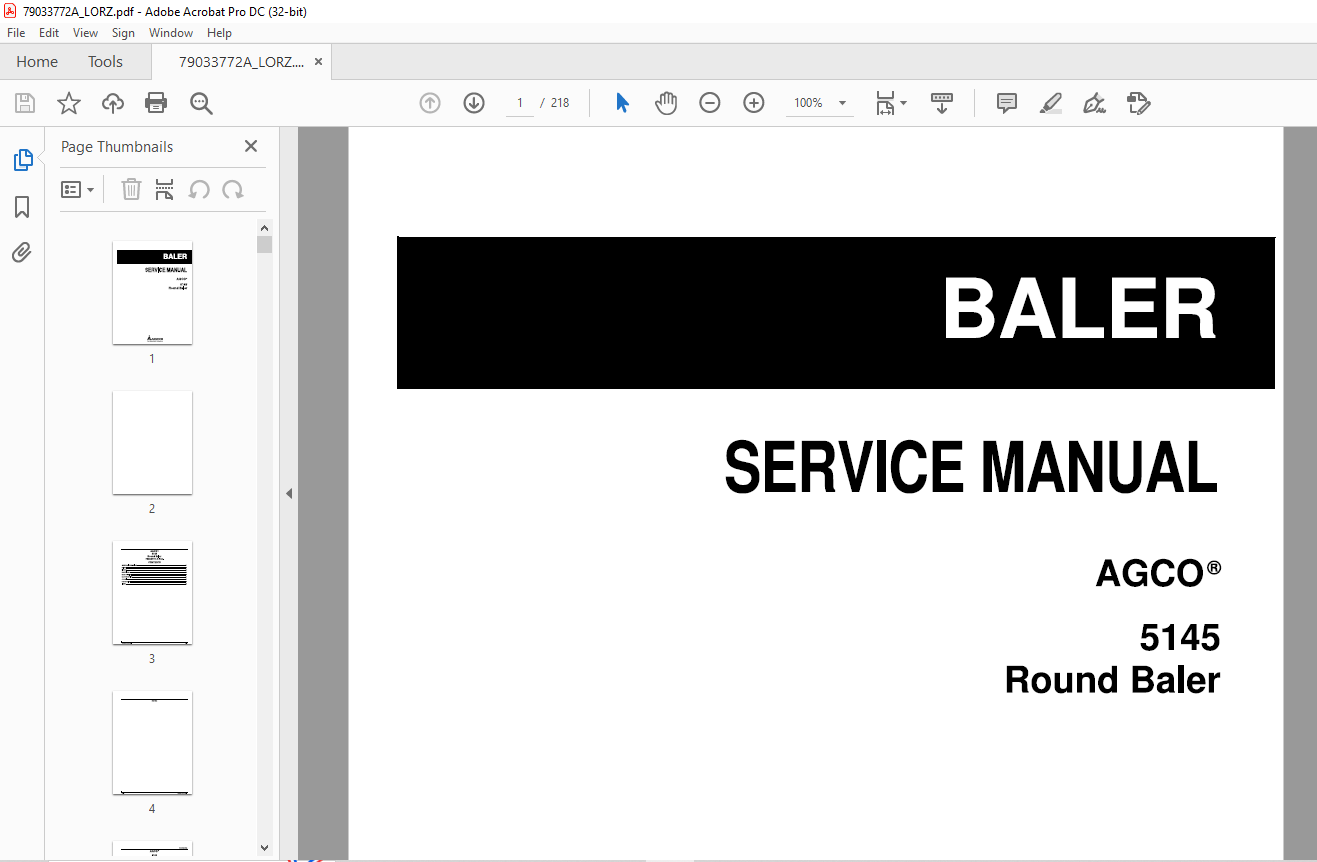Screen dimensions: 1317x862
Task: Print the document with the printer icon
Action: tap(156, 103)
